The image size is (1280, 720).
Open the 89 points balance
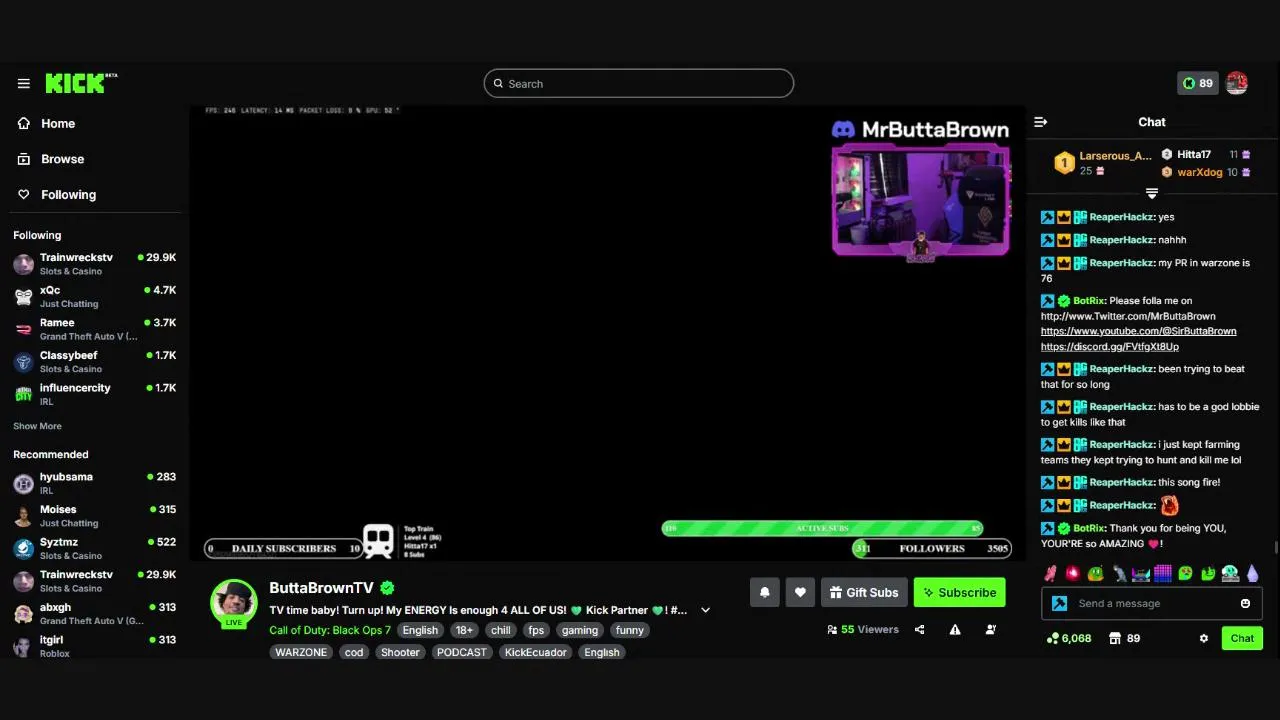pyautogui.click(x=1197, y=84)
